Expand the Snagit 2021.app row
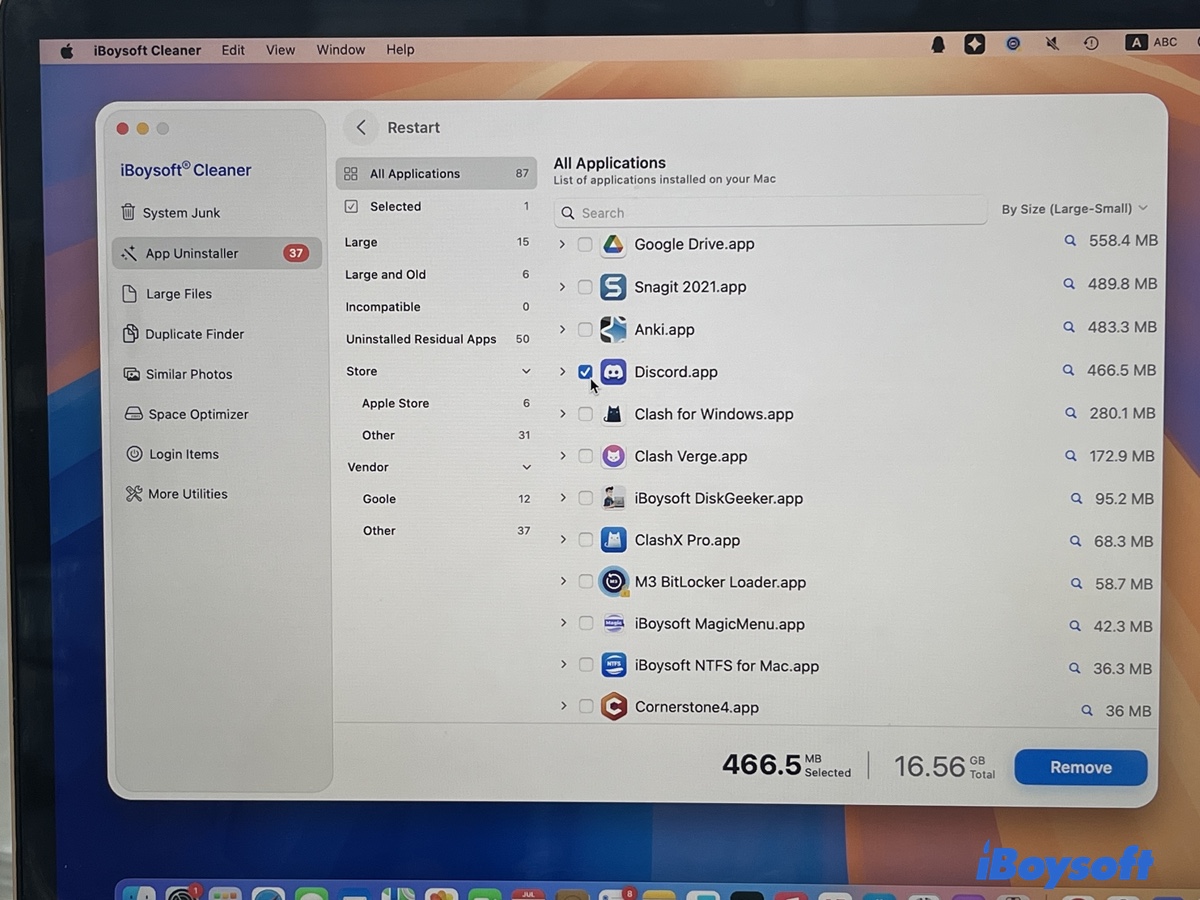The height and width of the screenshot is (900, 1200). [562, 287]
